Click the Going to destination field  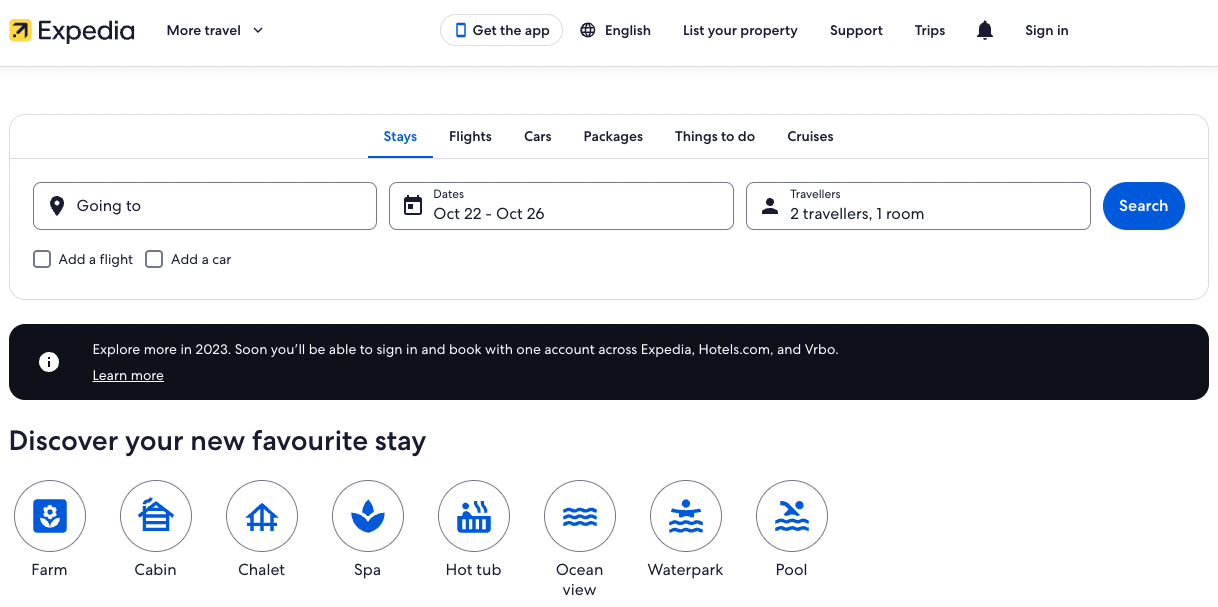205,206
